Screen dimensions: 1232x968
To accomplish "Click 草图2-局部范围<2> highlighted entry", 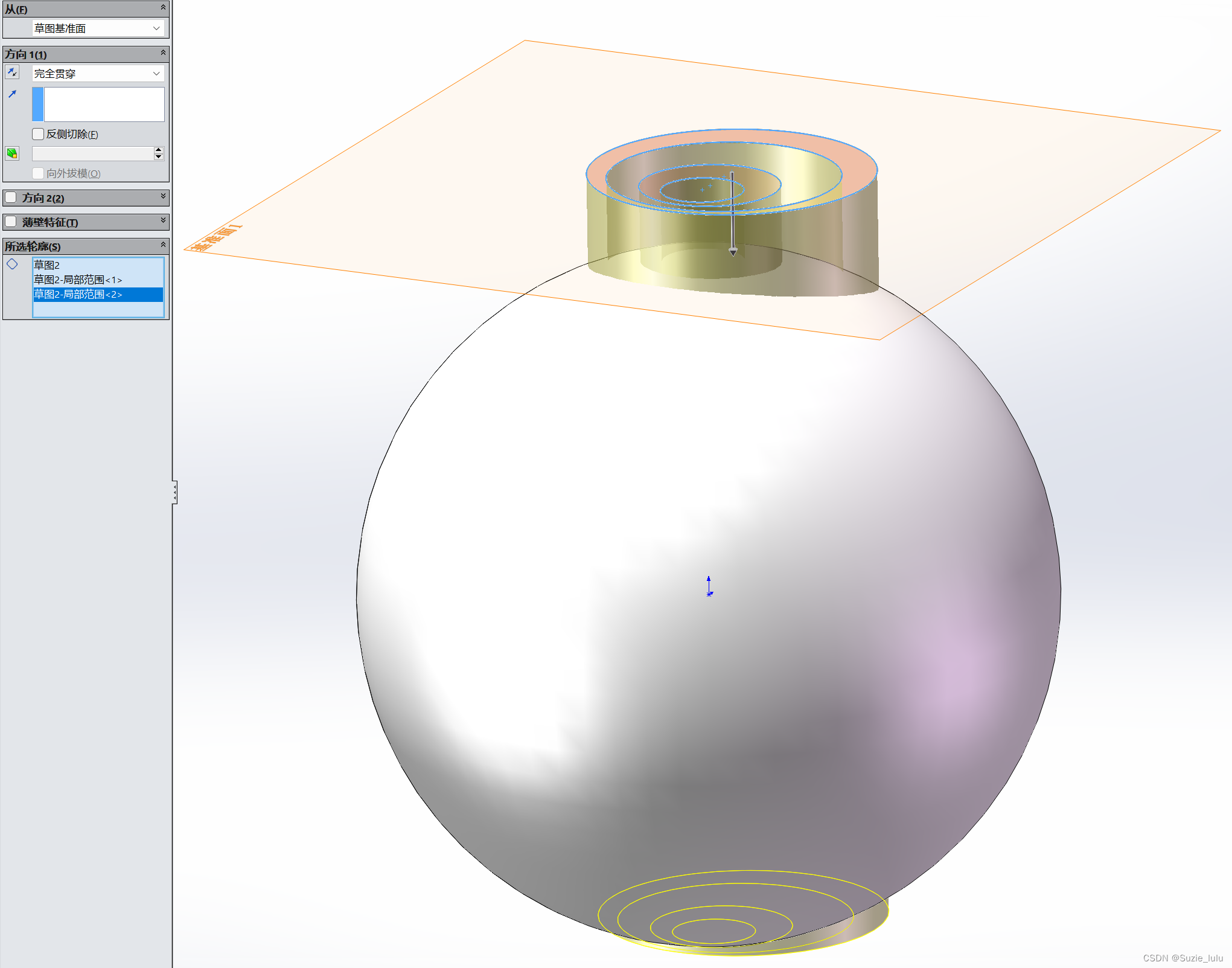I will tap(78, 294).
